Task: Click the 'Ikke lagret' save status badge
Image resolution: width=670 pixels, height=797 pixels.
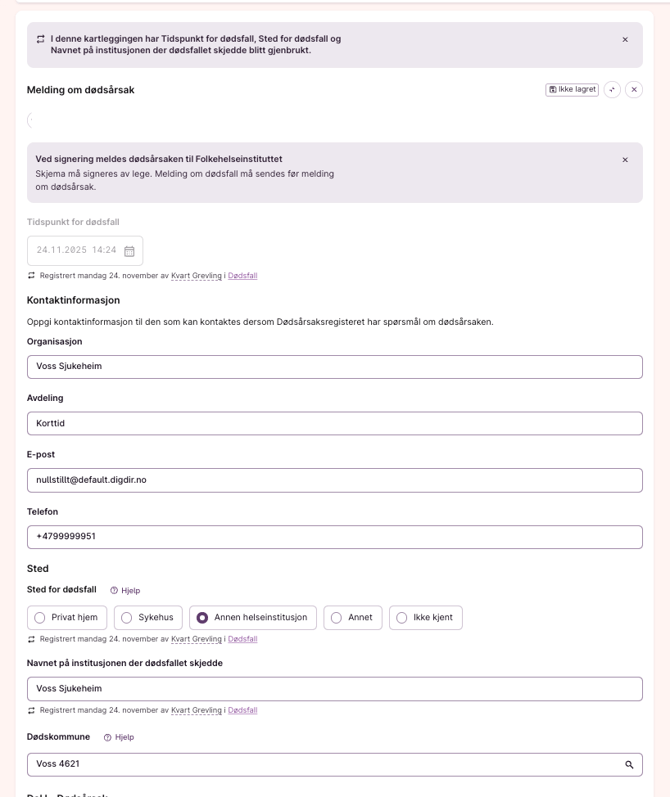Action: 572,90
